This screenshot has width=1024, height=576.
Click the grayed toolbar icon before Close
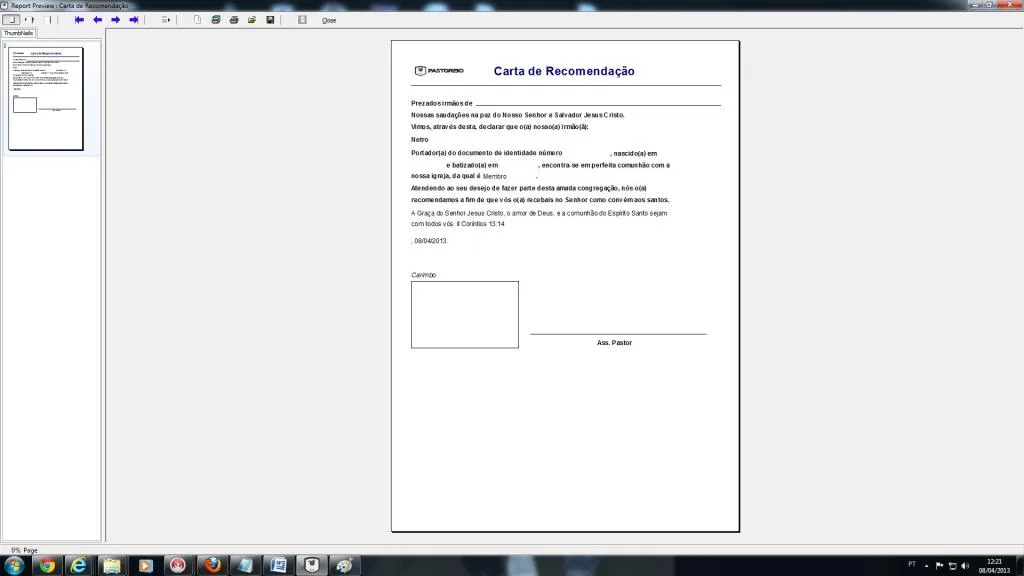(302, 20)
